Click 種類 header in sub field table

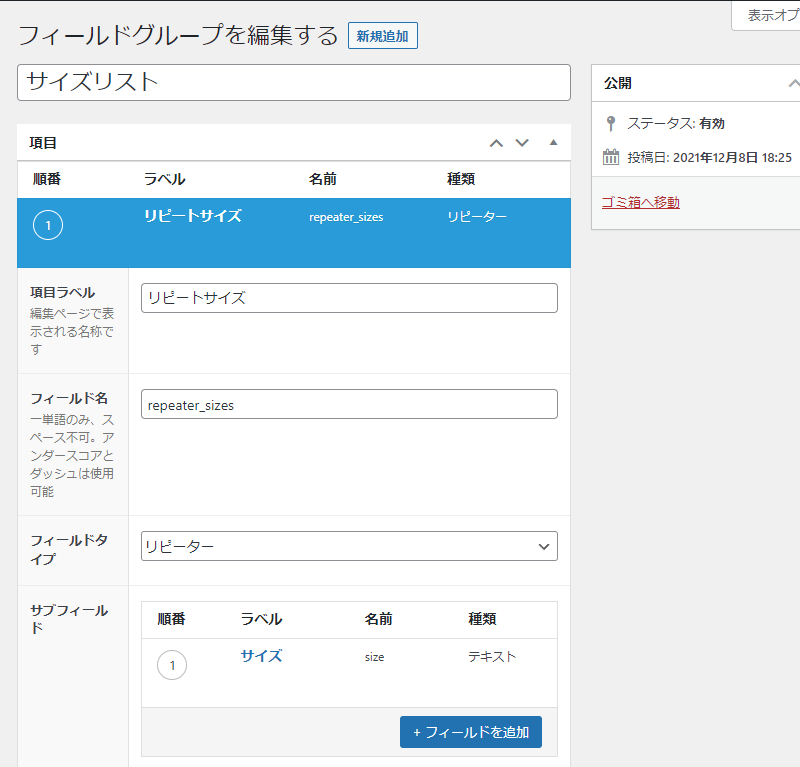[x=482, y=619]
